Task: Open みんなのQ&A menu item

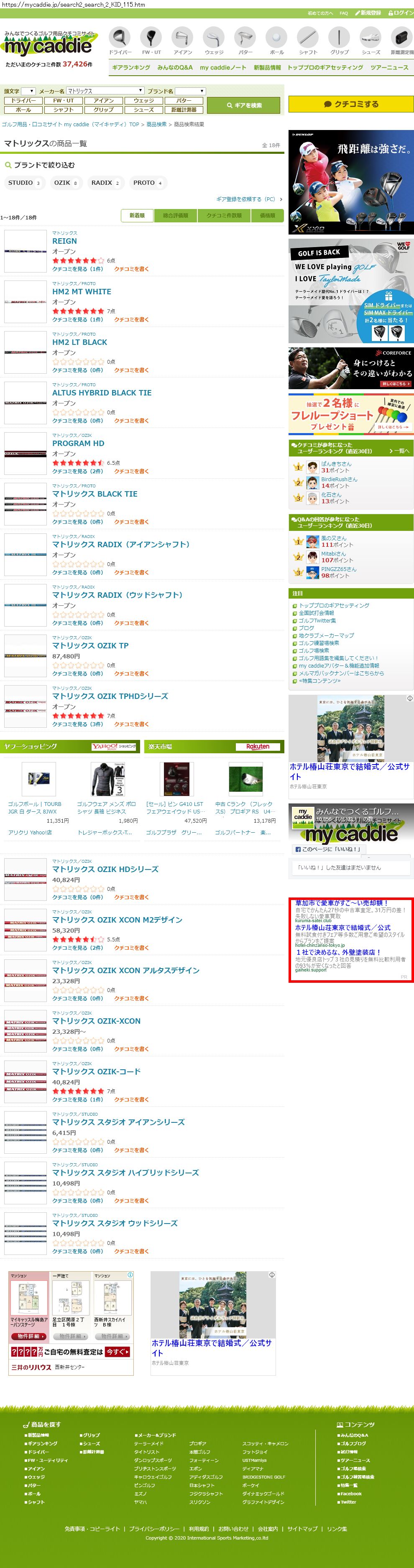Action: coord(175,68)
